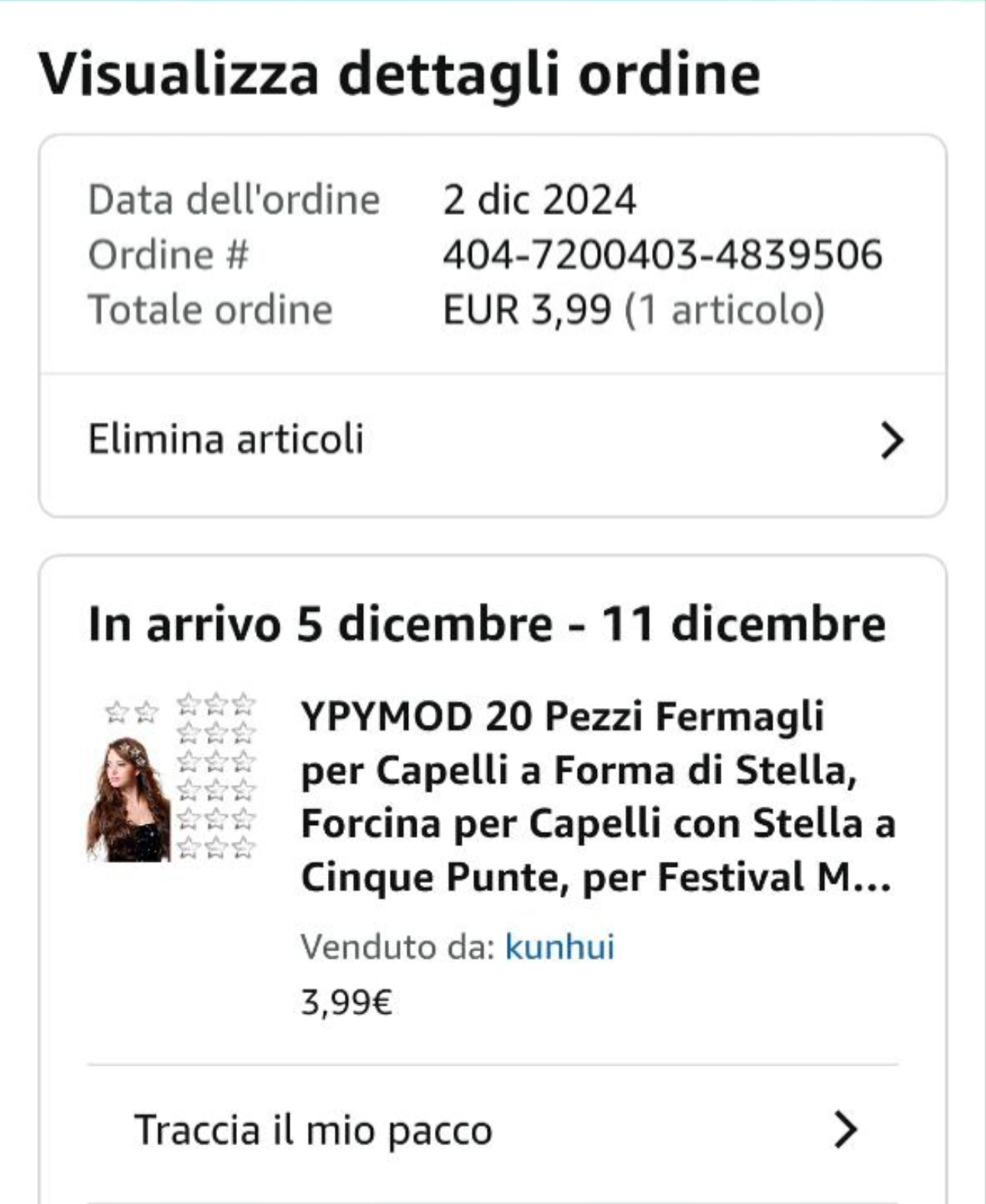
Task: Click the order date 2 dic 2024
Action: 539,200
